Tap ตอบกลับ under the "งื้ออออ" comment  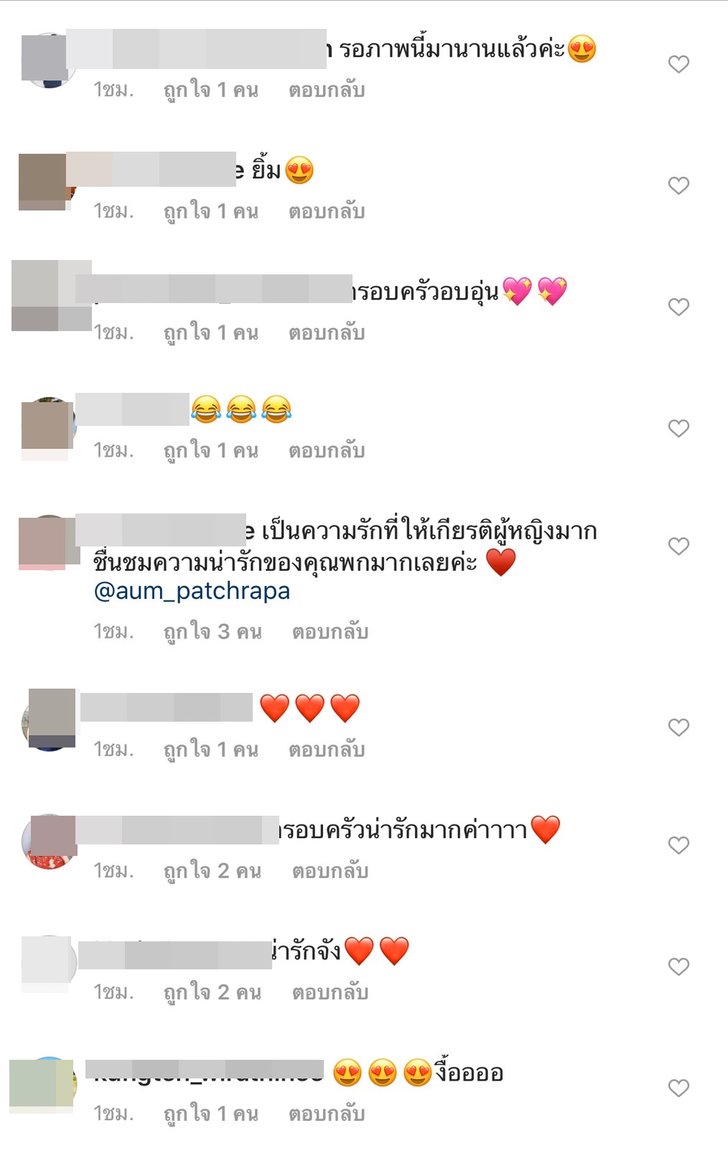pyautogui.click(x=327, y=1113)
